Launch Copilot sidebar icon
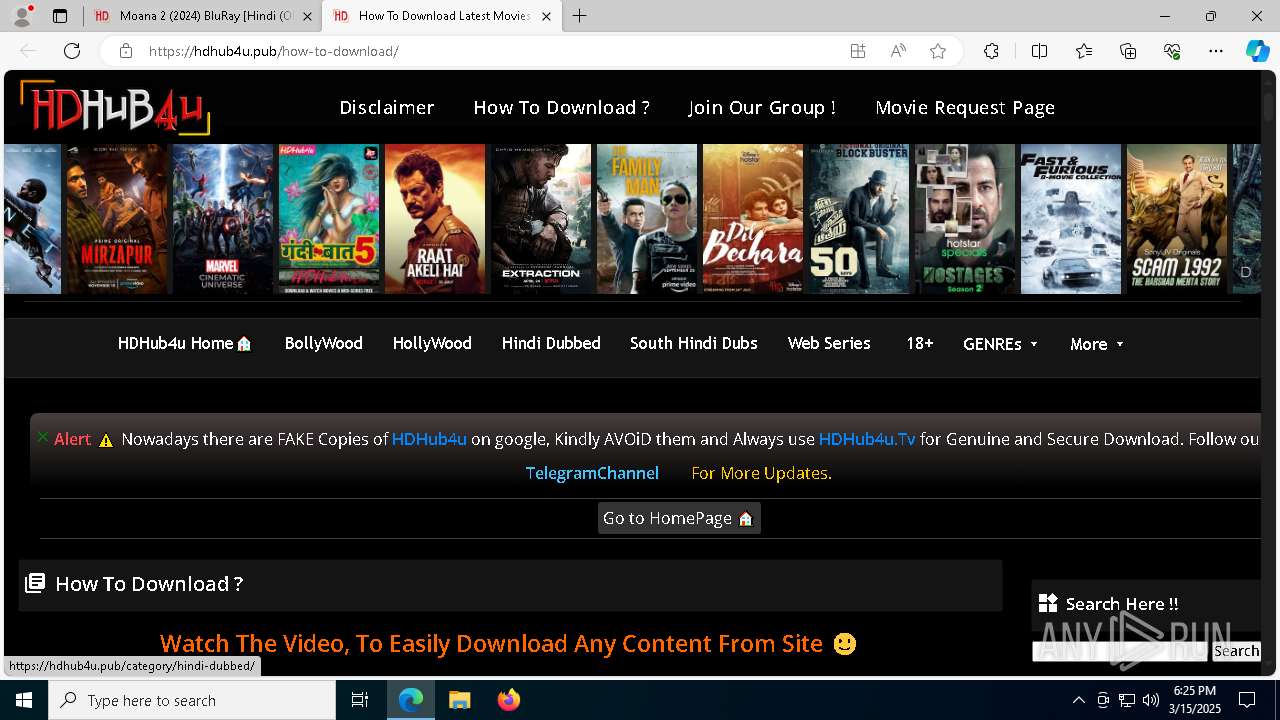1280x720 pixels. [1257, 51]
